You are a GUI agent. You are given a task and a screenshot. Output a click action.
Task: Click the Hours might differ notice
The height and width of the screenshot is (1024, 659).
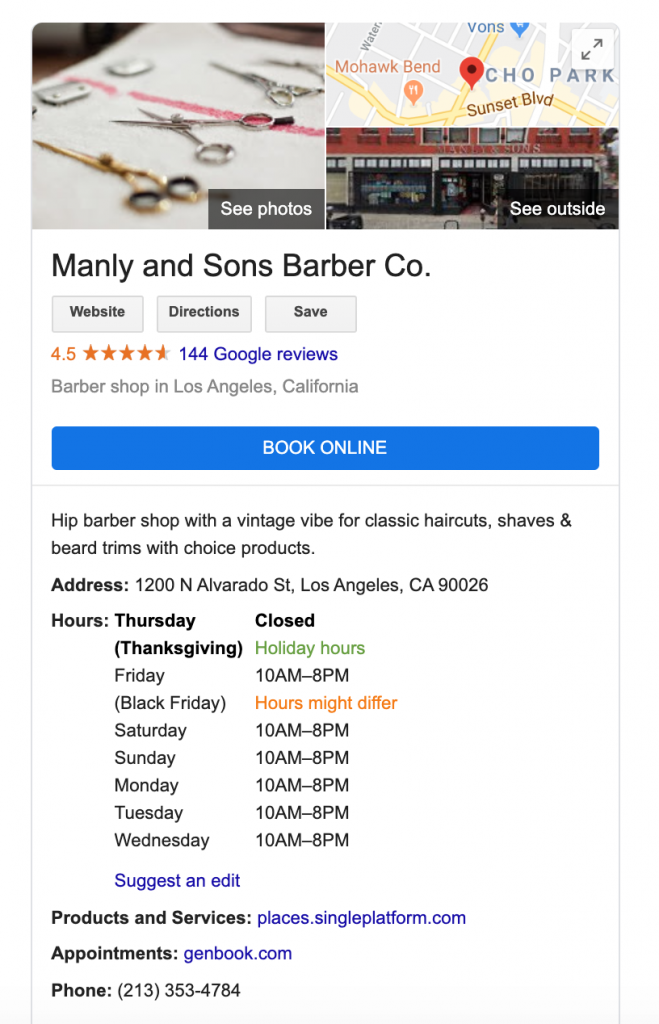point(326,703)
